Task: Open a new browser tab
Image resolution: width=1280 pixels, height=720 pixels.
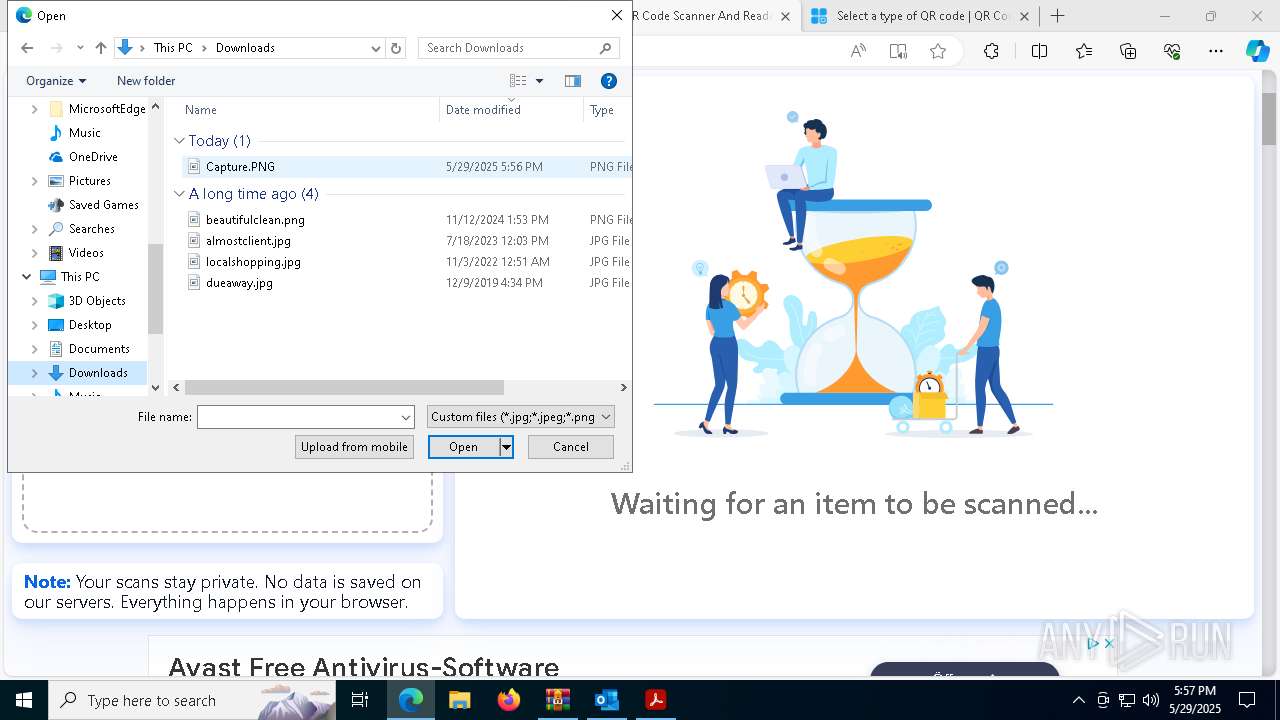Action: coord(1057,16)
